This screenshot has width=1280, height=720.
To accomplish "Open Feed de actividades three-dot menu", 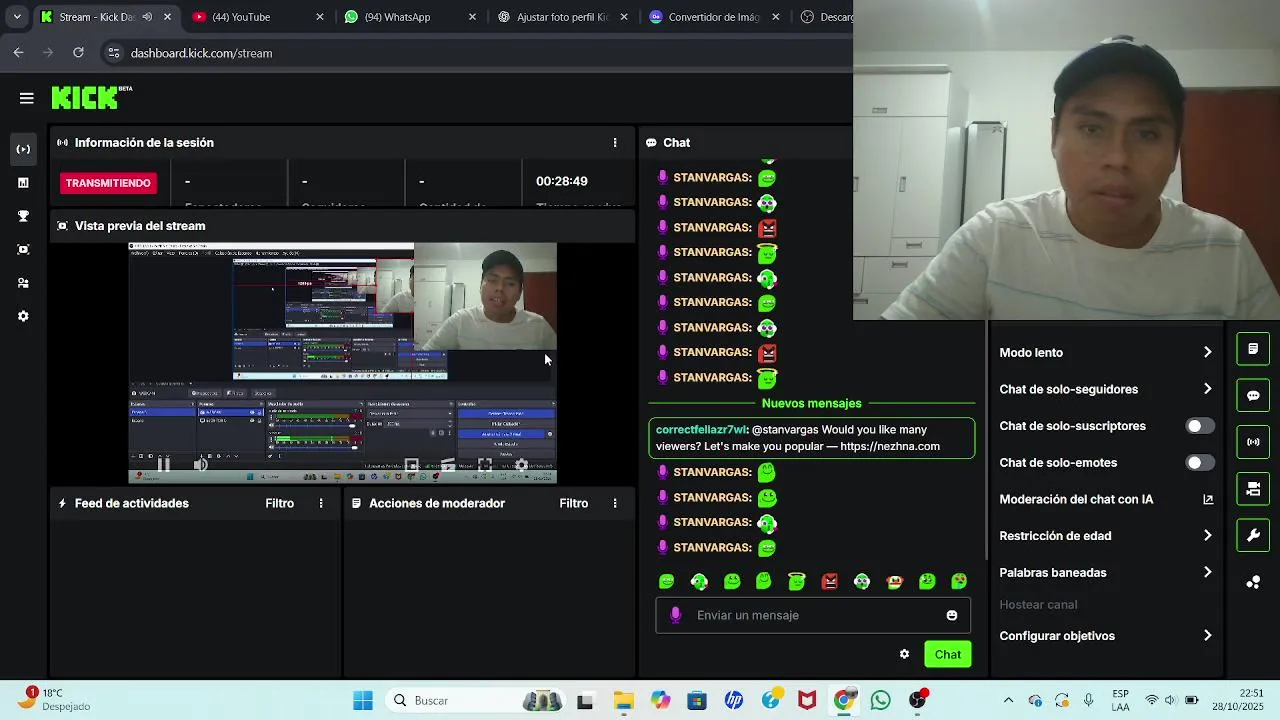I will pyautogui.click(x=321, y=503).
